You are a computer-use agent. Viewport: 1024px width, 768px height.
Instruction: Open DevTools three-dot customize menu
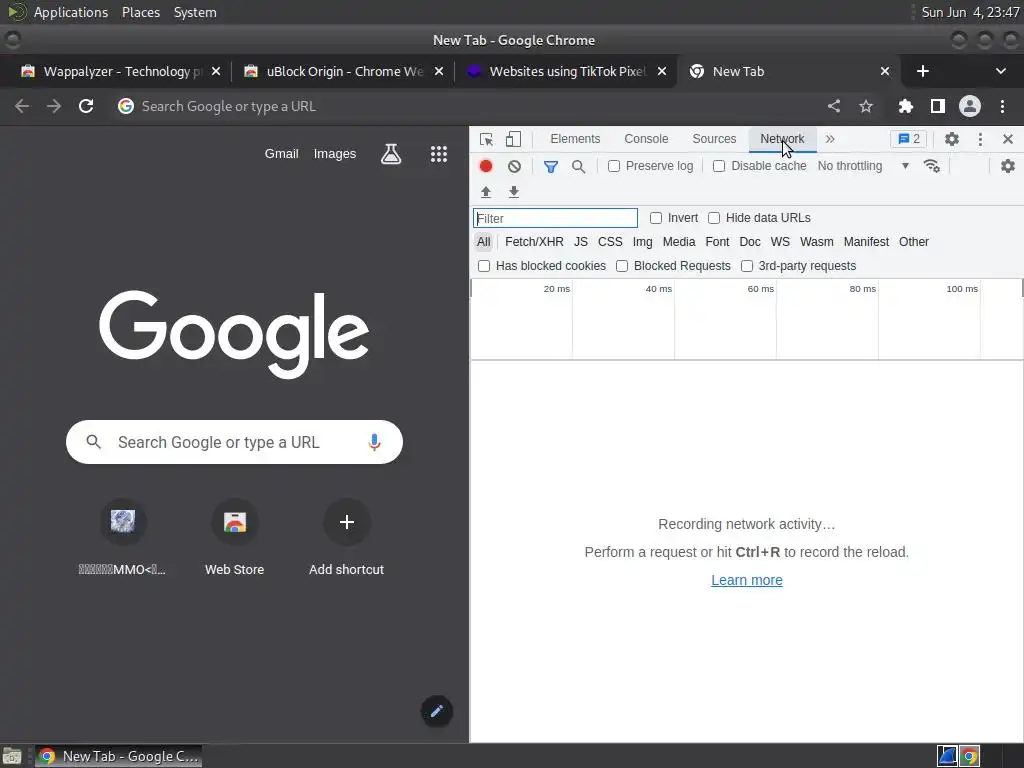click(x=980, y=139)
